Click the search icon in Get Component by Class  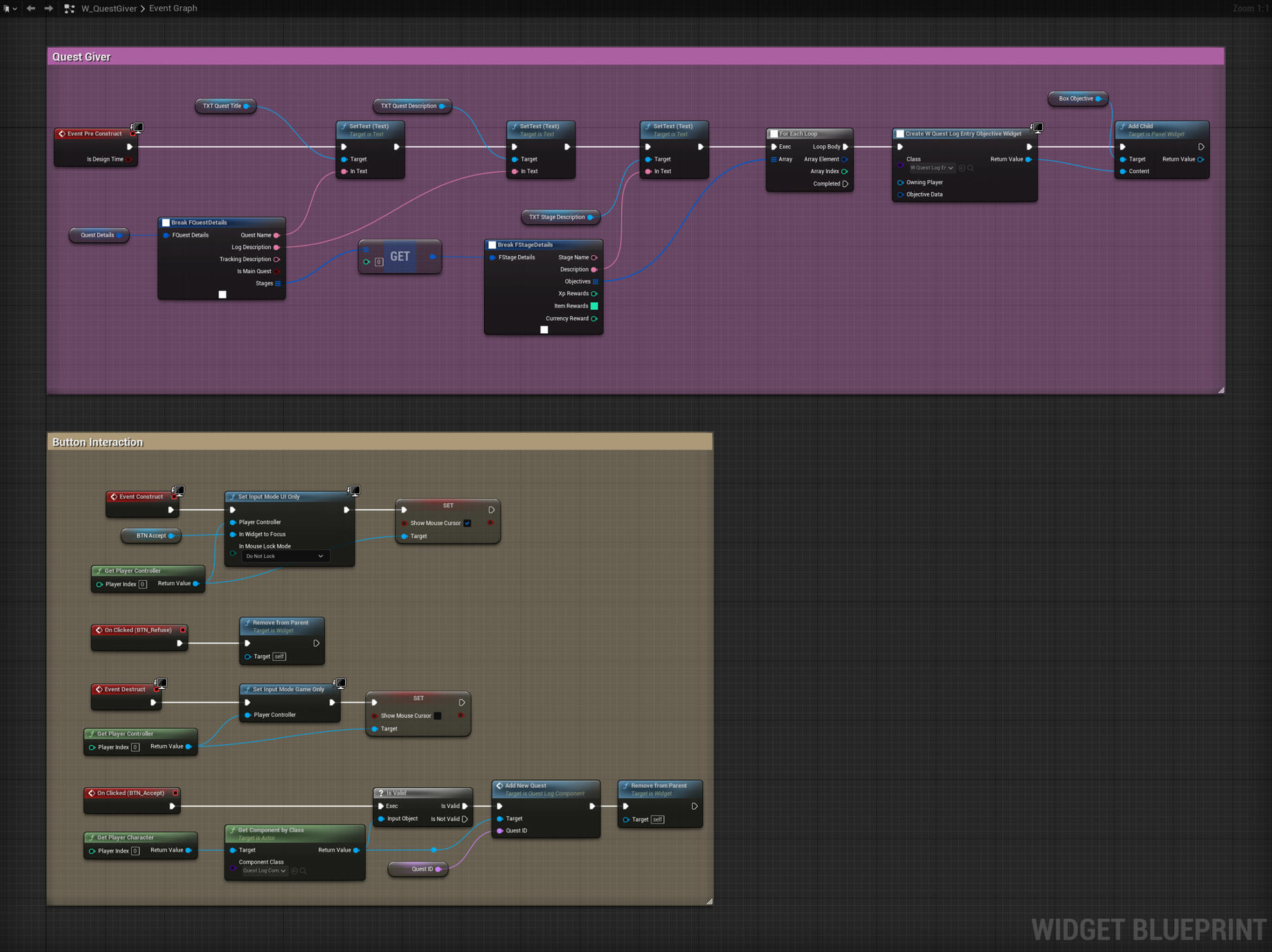[303, 871]
